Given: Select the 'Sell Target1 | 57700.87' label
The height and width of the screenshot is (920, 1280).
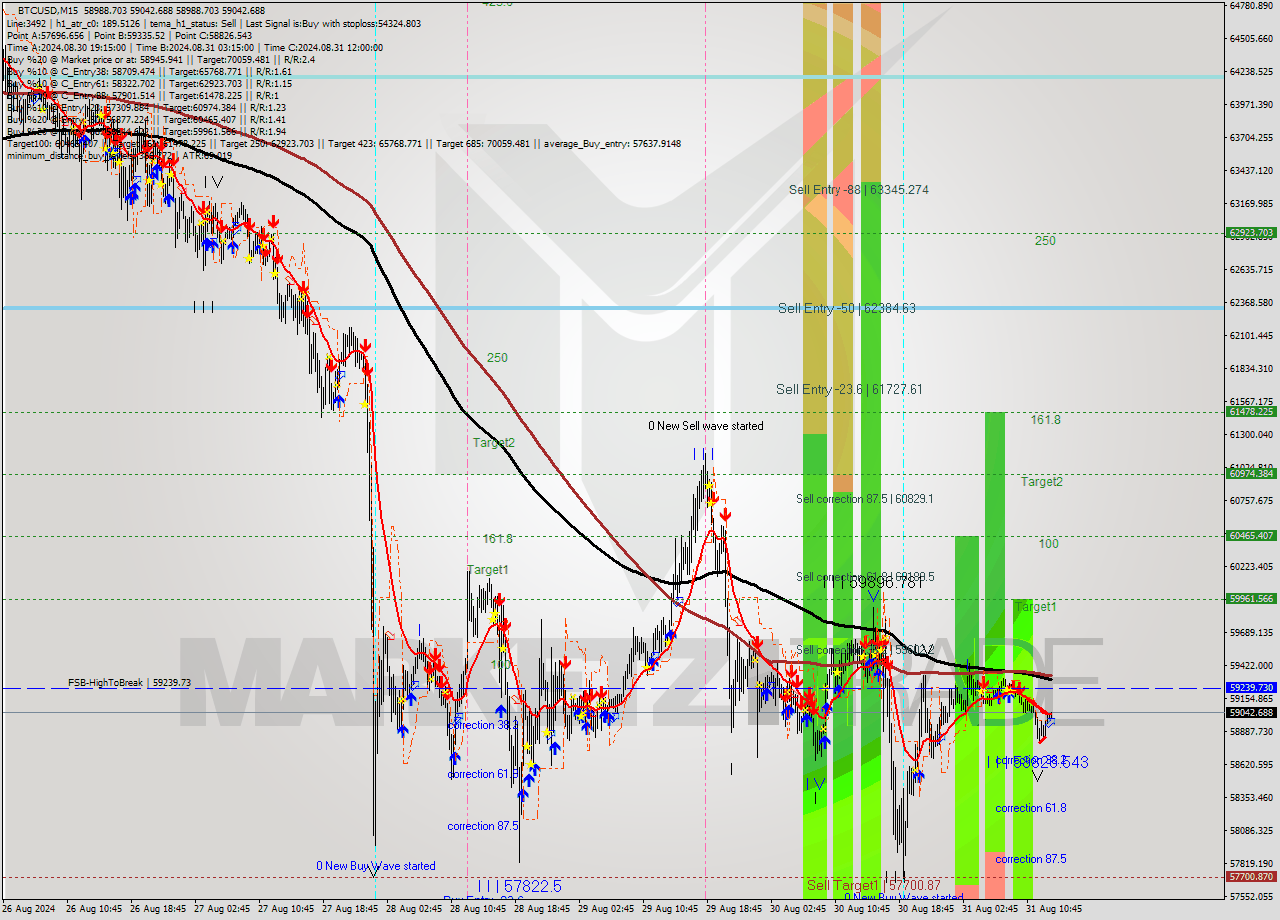Looking at the screenshot, I should tap(873, 885).
